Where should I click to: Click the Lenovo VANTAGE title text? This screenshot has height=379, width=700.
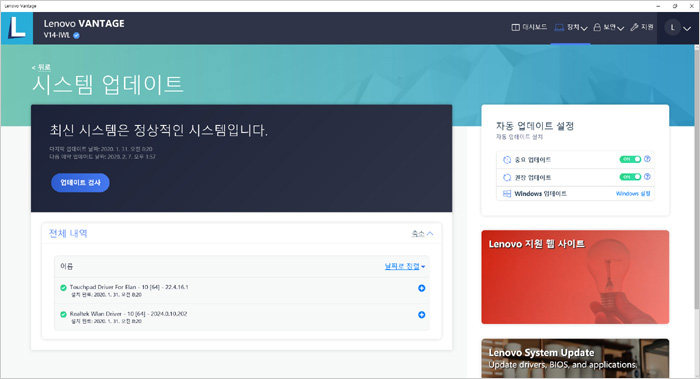pyautogui.click(x=84, y=24)
